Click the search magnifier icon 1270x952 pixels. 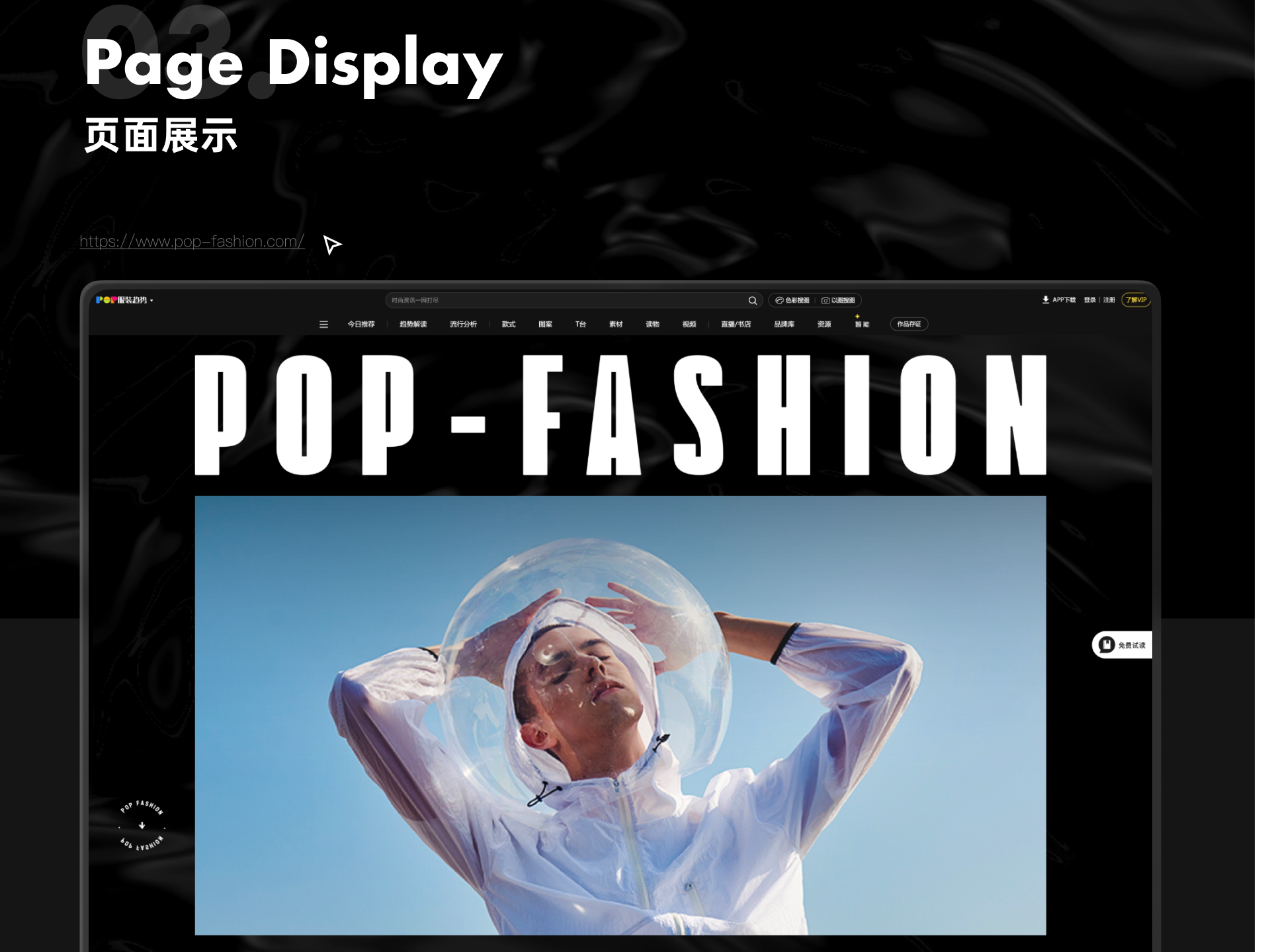pyautogui.click(x=753, y=300)
